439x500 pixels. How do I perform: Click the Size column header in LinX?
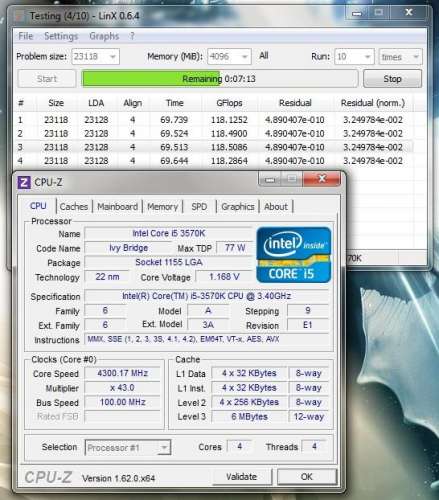56,103
